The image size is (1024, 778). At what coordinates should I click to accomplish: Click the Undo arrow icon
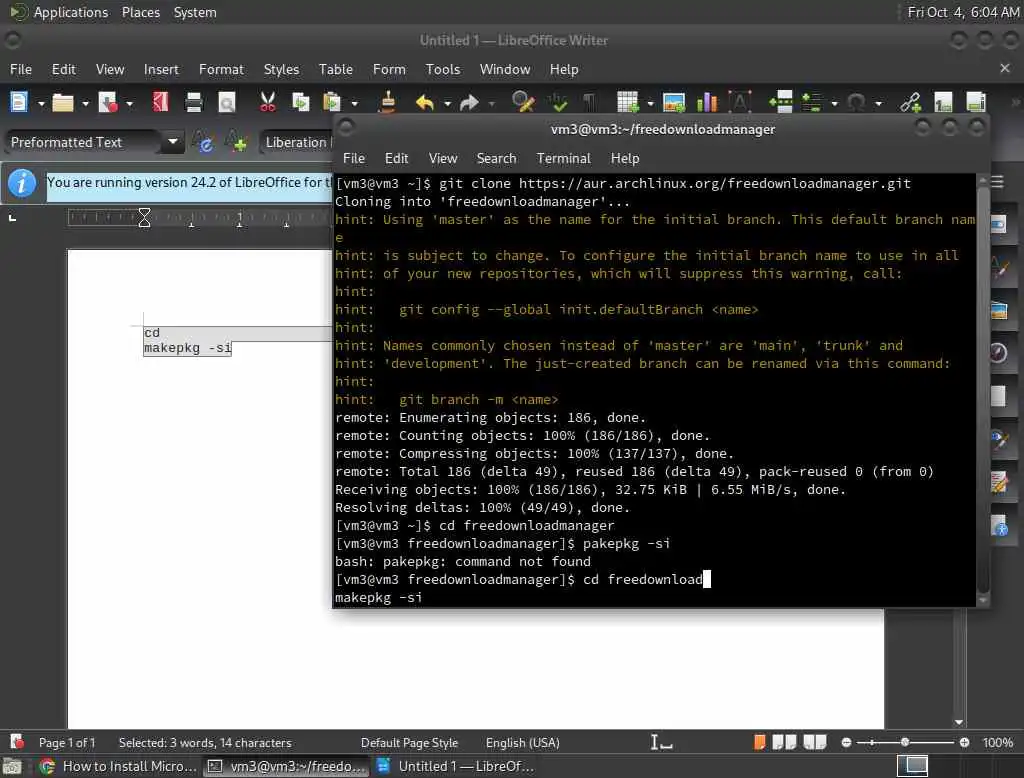click(x=425, y=103)
